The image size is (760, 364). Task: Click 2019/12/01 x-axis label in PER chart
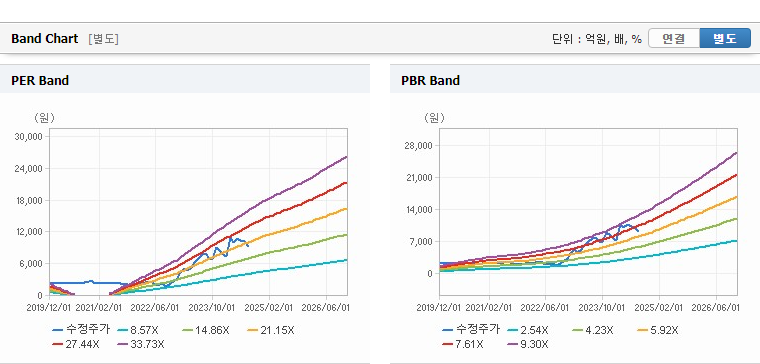[x=49, y=308]
